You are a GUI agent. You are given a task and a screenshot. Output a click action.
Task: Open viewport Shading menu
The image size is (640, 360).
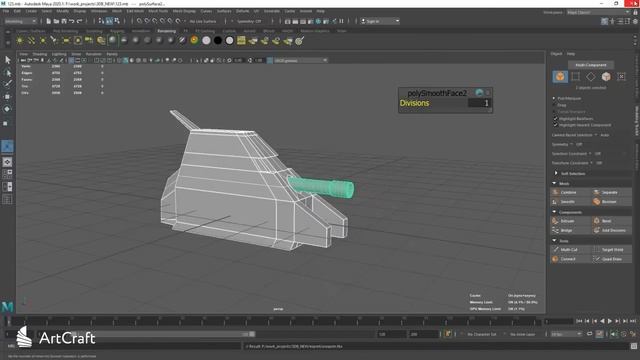(x=40, y=54)
